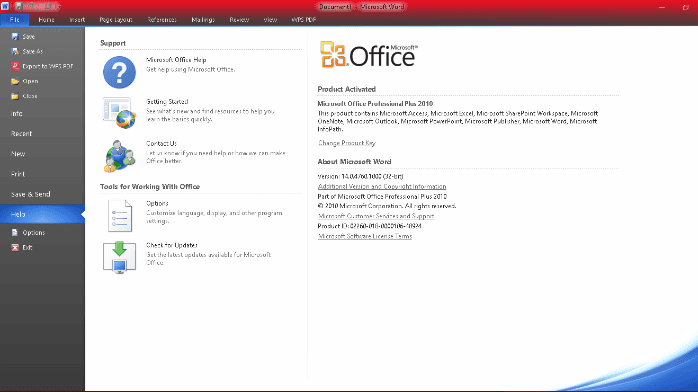Screen dimensions: 698x392
Task: Click the Save disk icon in the sidebar
Action: (15, 36)
